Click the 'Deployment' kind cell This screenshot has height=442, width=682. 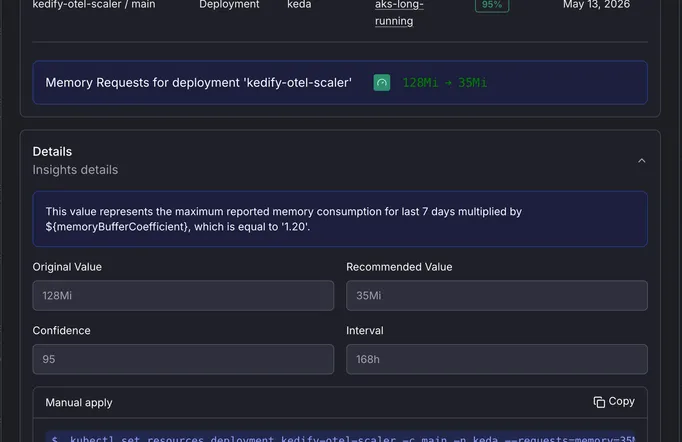[x=229, y=4]
